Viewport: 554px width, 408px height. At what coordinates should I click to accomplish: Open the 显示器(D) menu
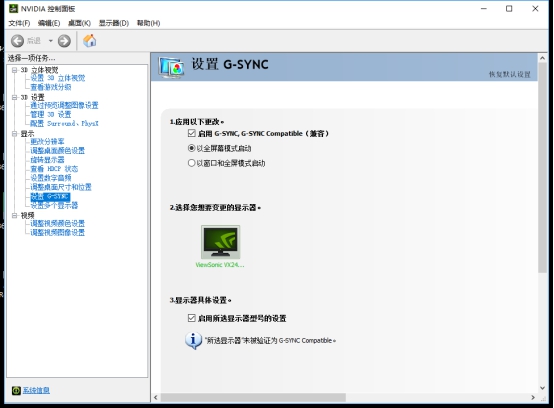click(x=114, y=23)
